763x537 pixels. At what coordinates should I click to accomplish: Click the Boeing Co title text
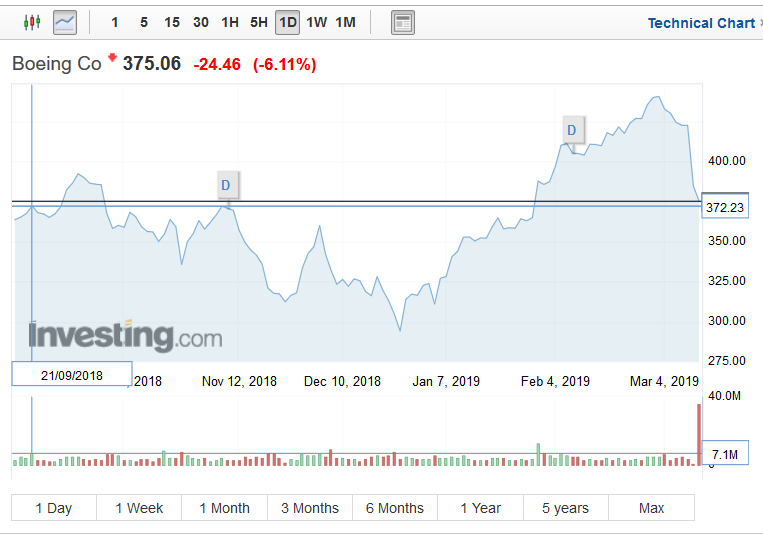56,64
